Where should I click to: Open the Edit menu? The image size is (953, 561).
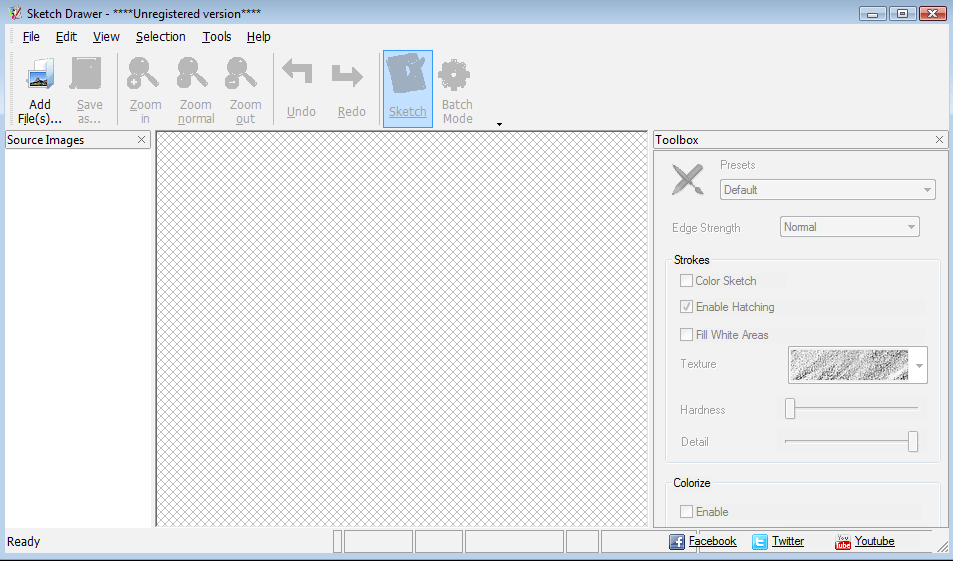tap(66, 36)
